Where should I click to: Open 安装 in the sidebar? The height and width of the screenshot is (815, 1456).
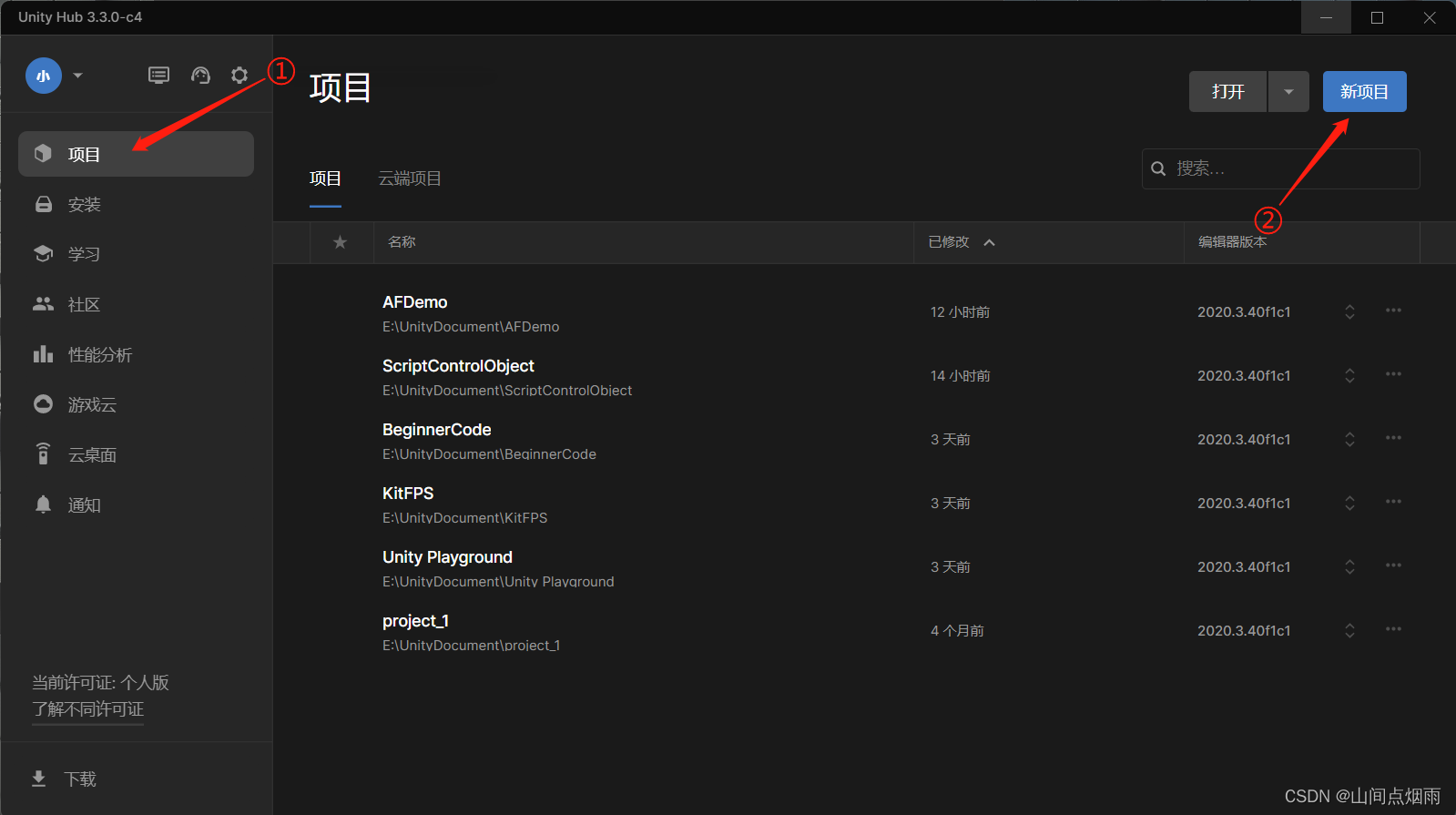coord(136,204)
